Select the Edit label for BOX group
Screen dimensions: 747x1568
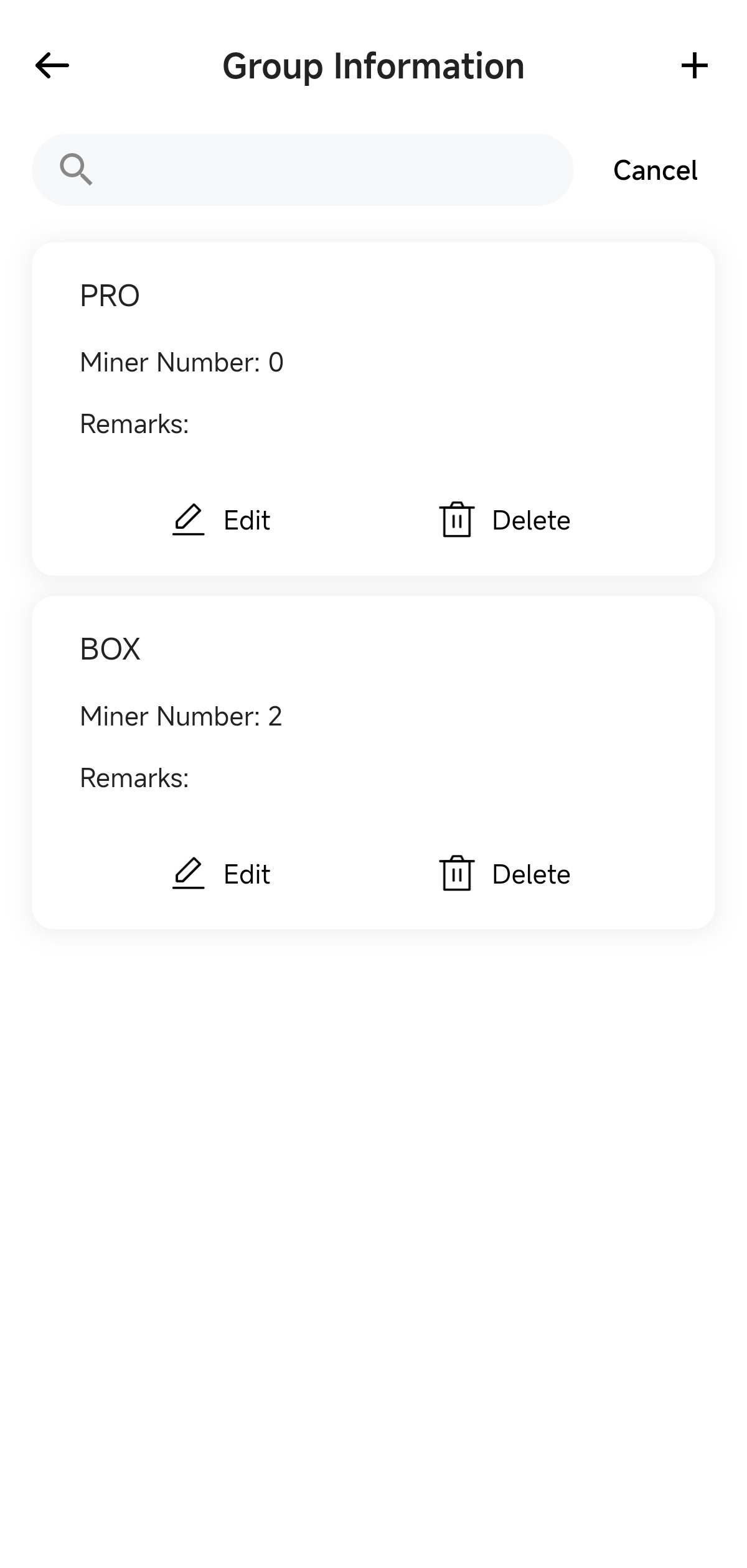(x=247, y=874)
